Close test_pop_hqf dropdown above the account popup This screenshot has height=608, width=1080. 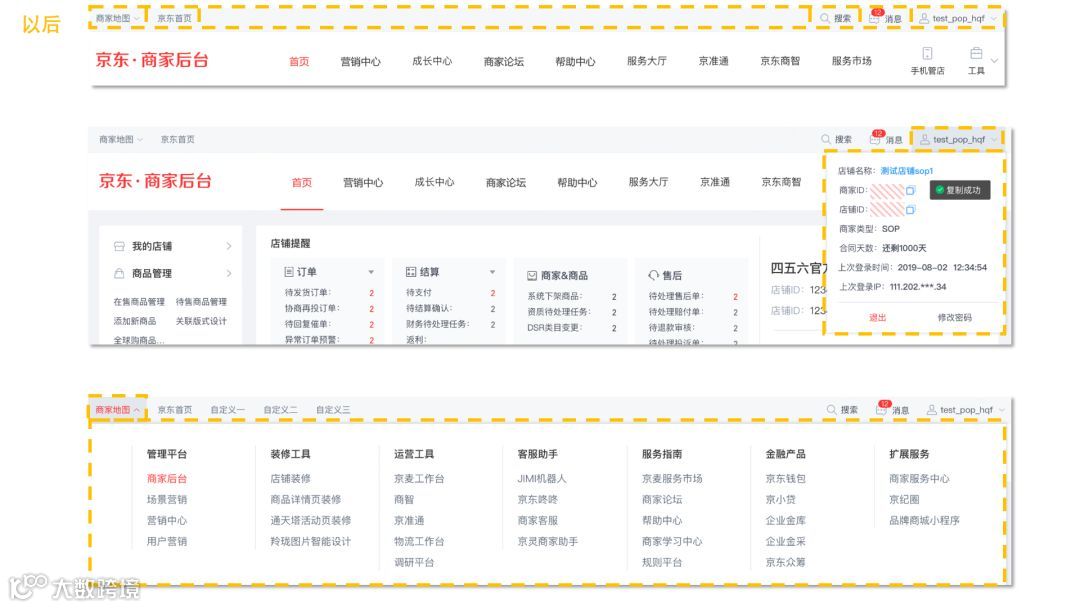click(995, 140)
